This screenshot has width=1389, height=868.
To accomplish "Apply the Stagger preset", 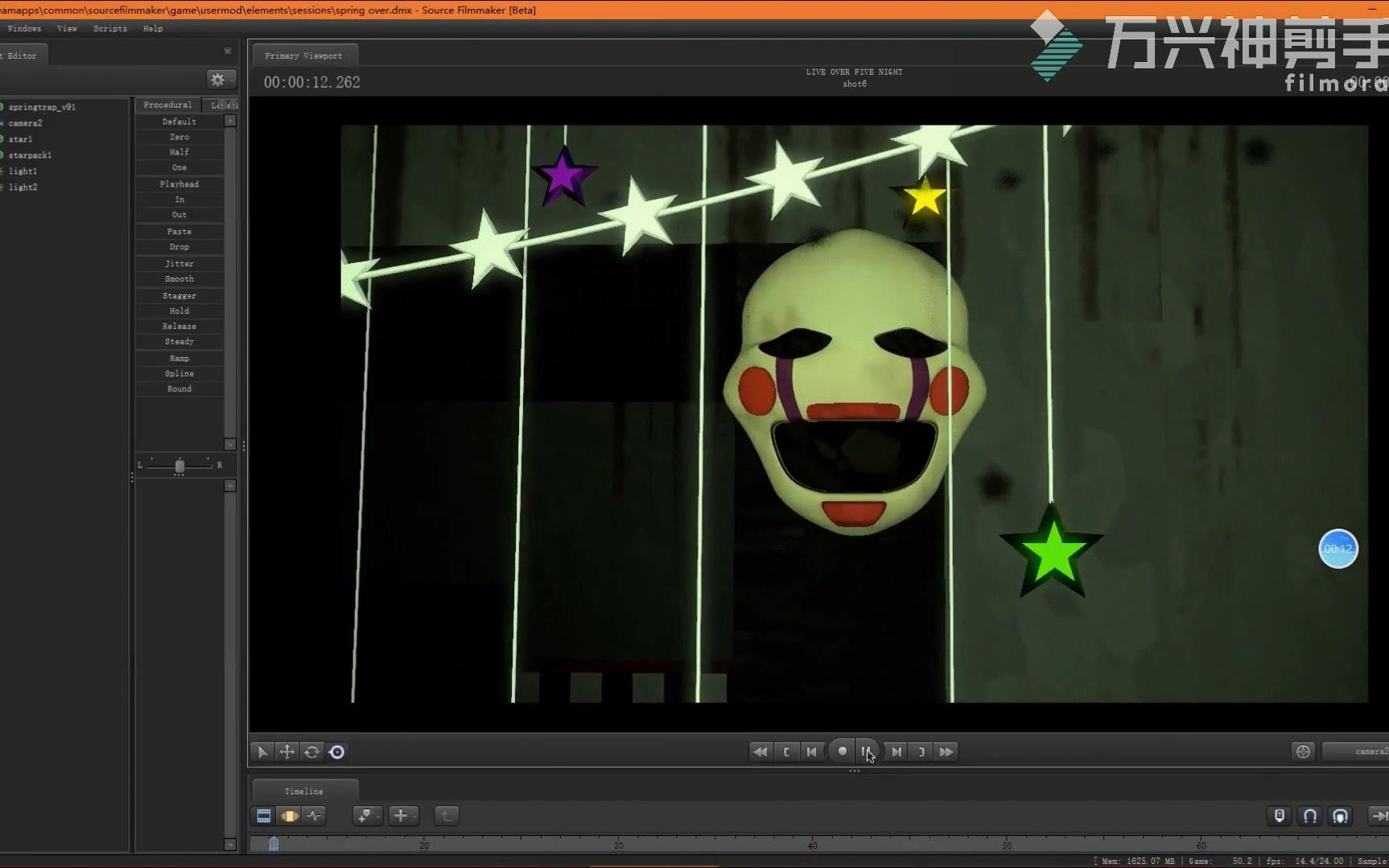I will pyautogui.click(x=179, y=296).
